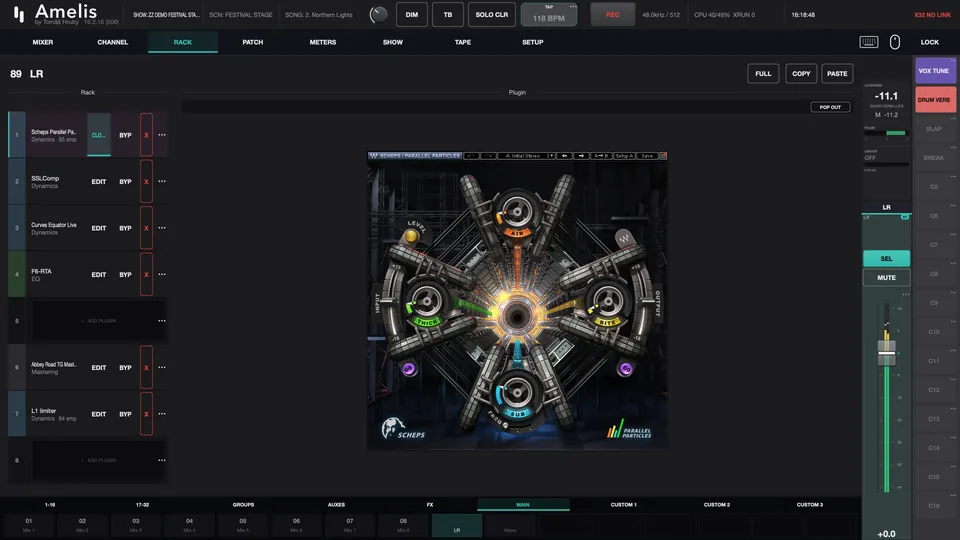
Task: Bypass the SSLComp plugin
Action: (x=125, y=181)
